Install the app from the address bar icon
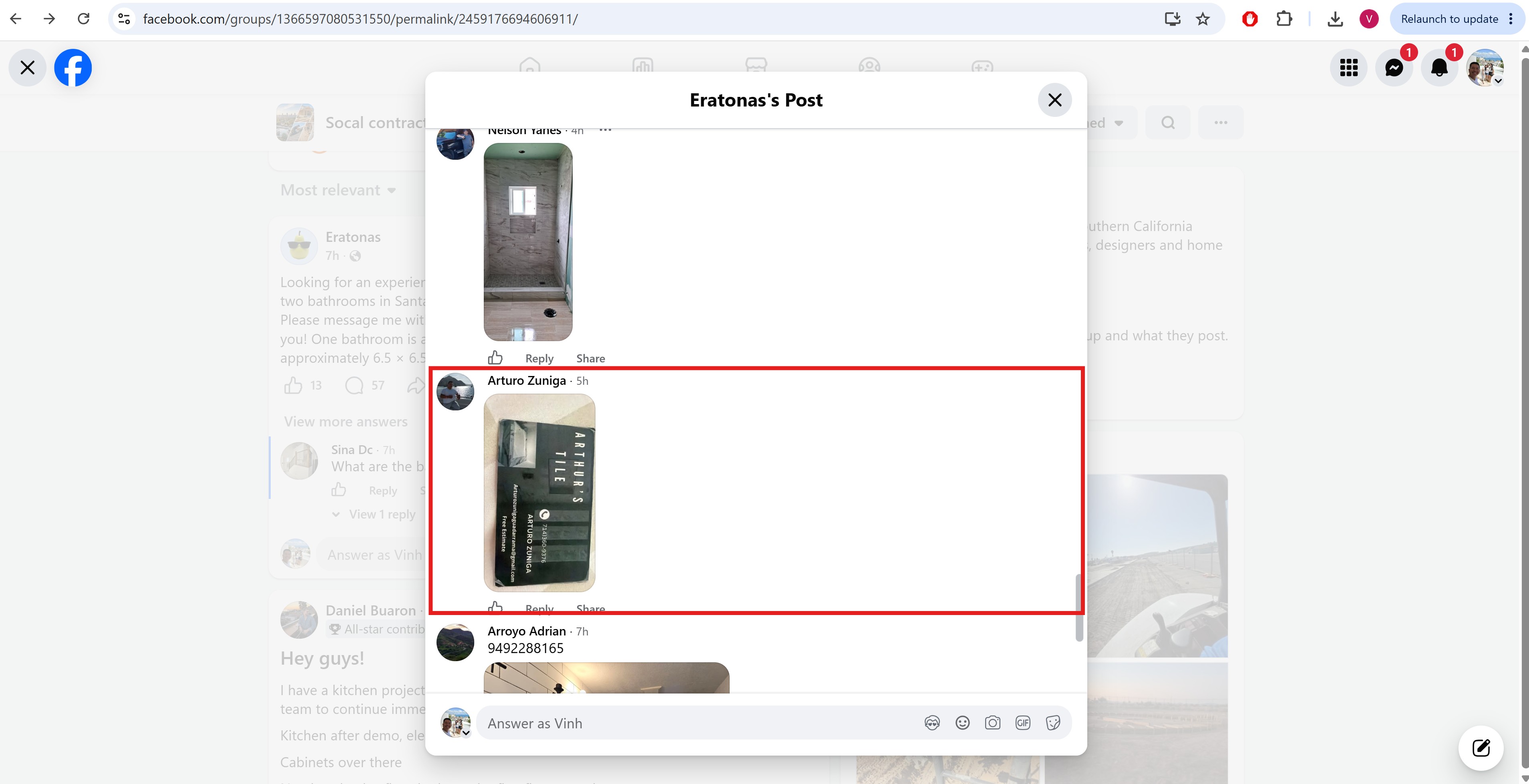 (1172, 19)
